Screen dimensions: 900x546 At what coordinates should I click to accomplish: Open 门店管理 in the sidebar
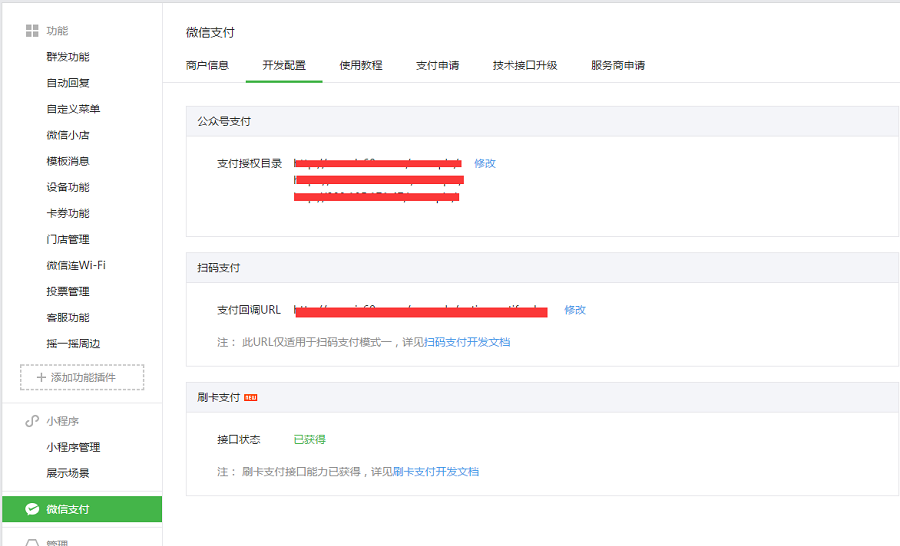tap(68, 239)
